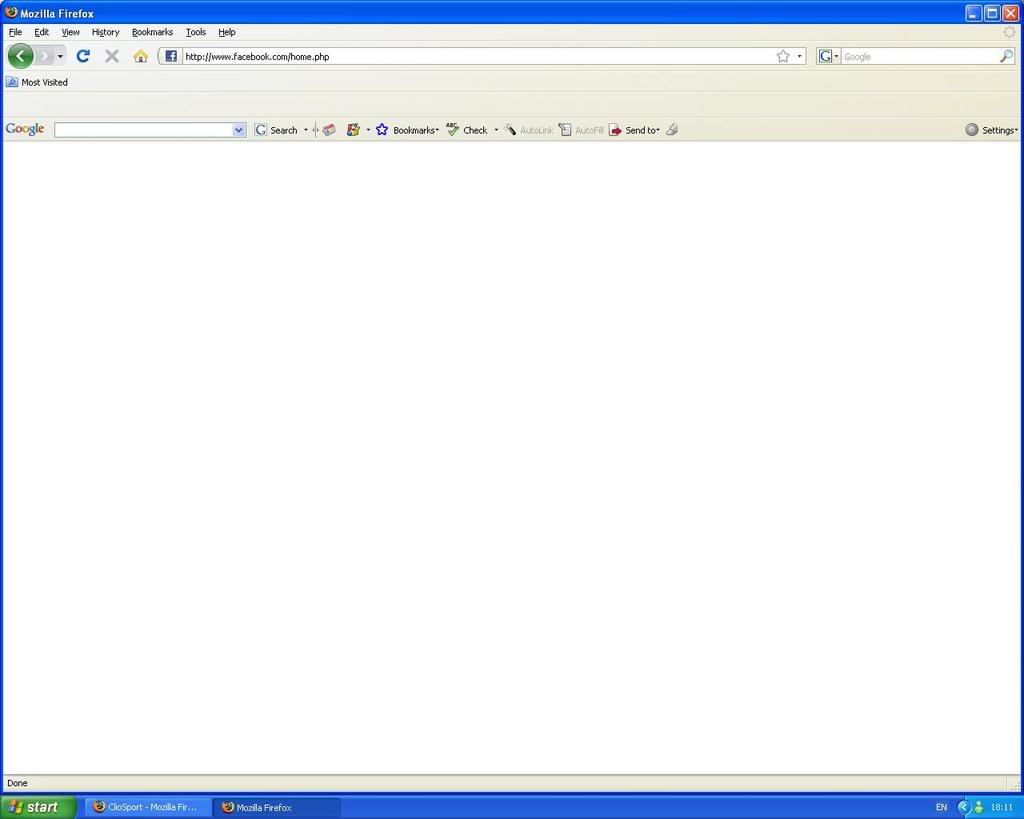The image size is (1024, 819).
Task: Open Google Toolbar Settings
Action: tap(991, 130)
